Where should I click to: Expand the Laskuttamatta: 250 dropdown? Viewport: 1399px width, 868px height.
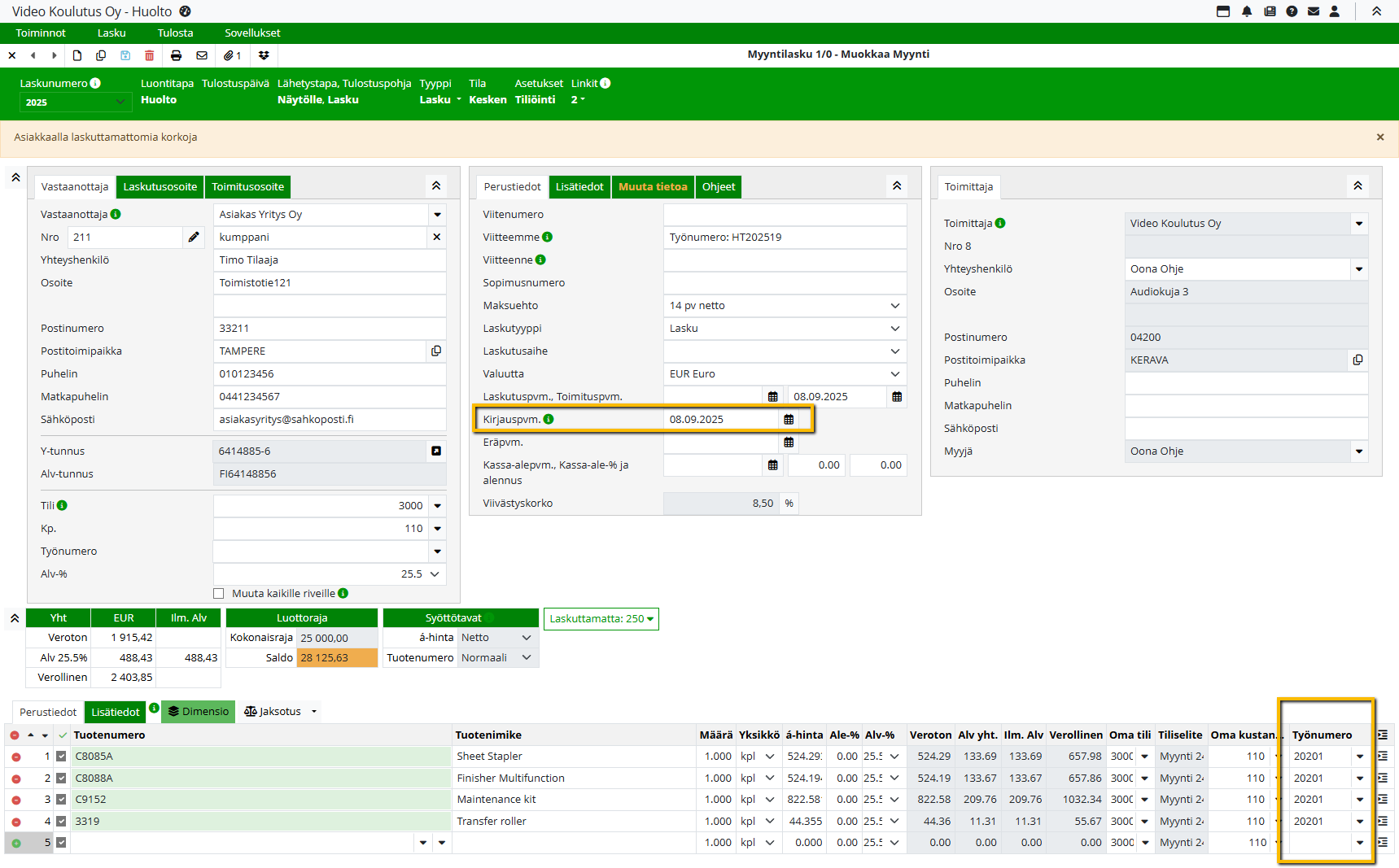click(601, 619)
